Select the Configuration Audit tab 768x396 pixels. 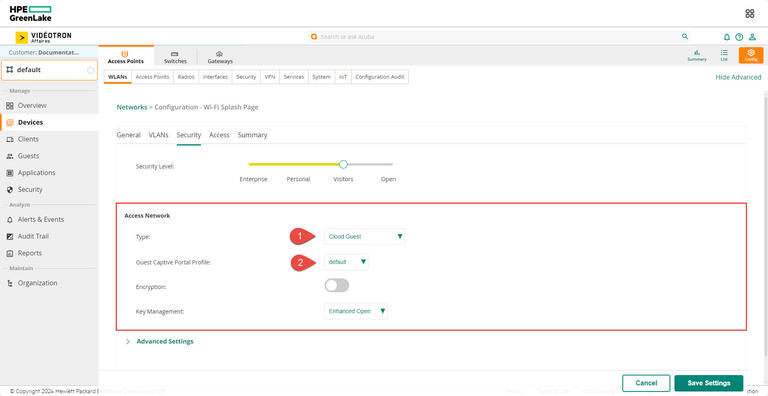coord(380,77)
